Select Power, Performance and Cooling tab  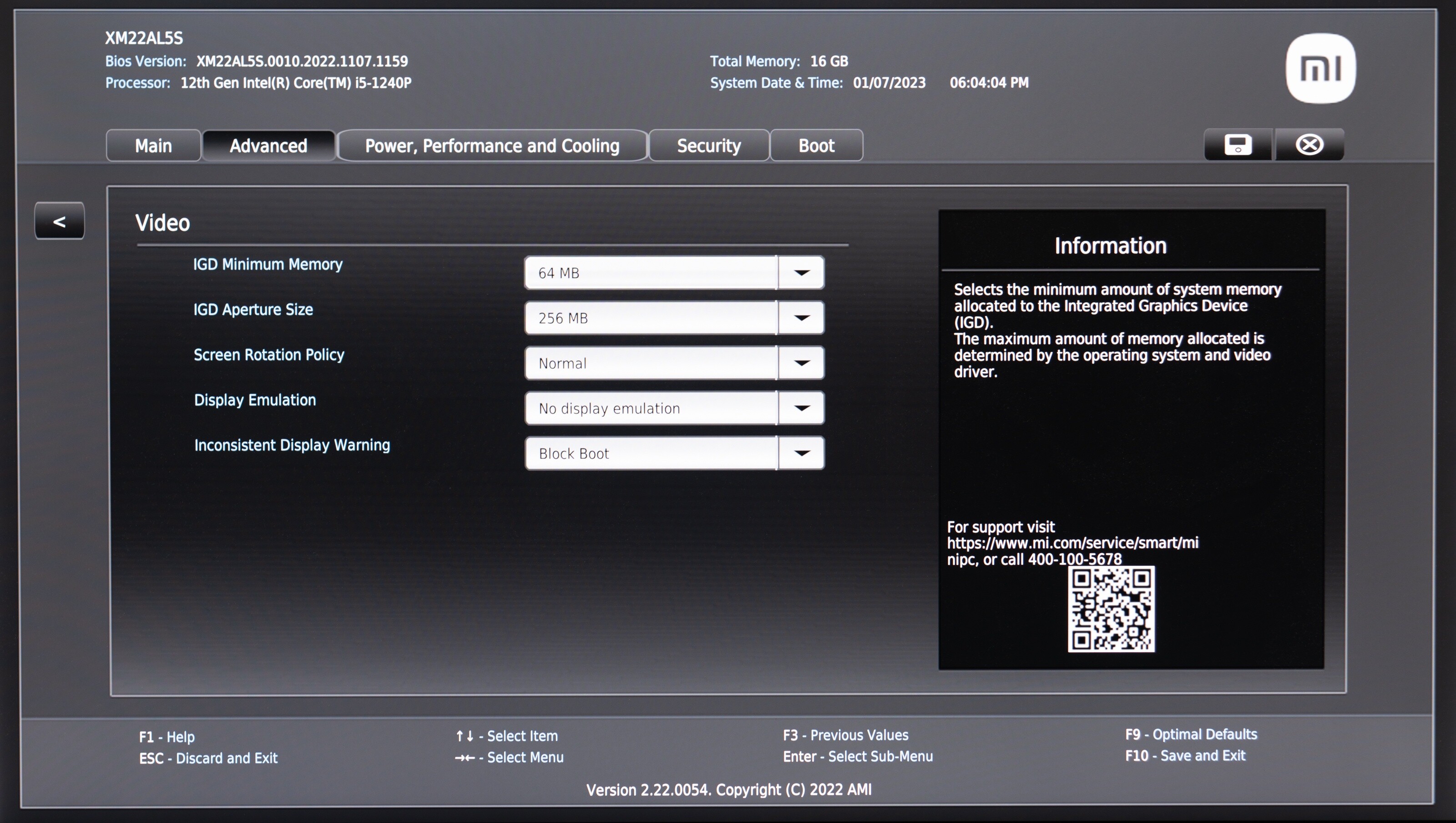(x=492, y=146)
